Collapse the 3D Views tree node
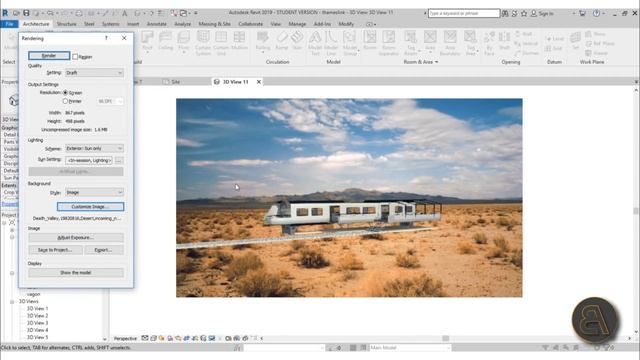Viewport: 640px width, 360px height. [12, 302]
